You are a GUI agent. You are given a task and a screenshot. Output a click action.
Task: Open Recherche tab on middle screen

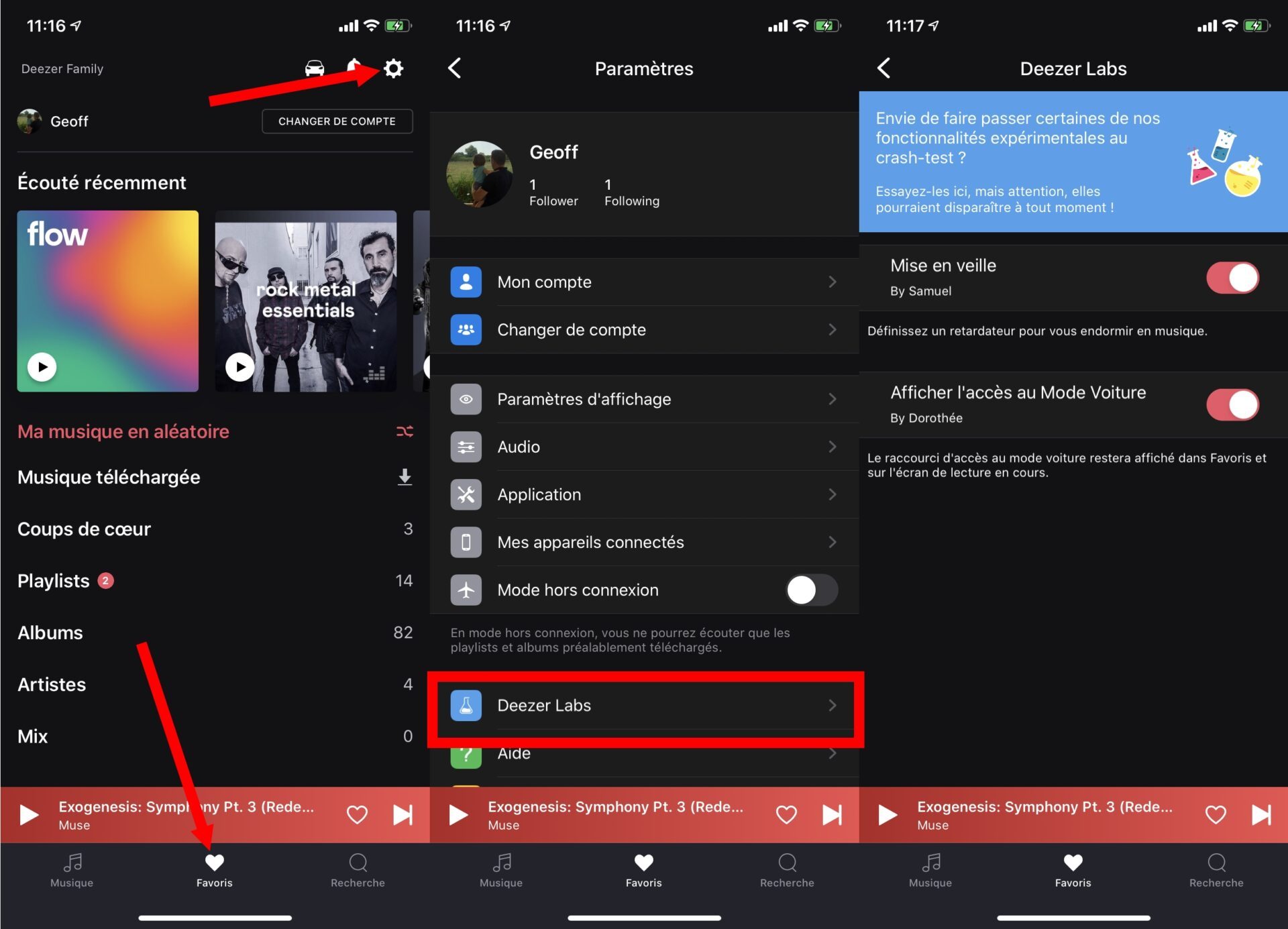click(x=787, y=871)
